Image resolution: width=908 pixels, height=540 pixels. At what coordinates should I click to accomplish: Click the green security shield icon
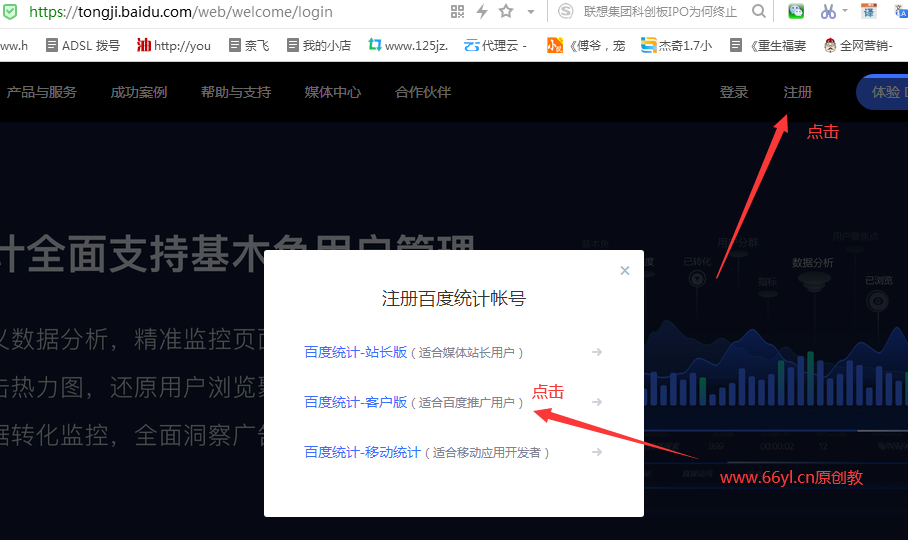(x=10, y=11)
